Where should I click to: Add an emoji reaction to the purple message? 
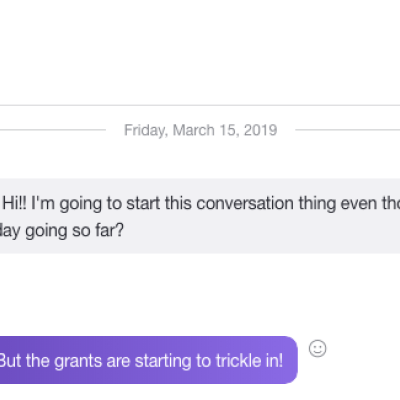click(317, 349)
